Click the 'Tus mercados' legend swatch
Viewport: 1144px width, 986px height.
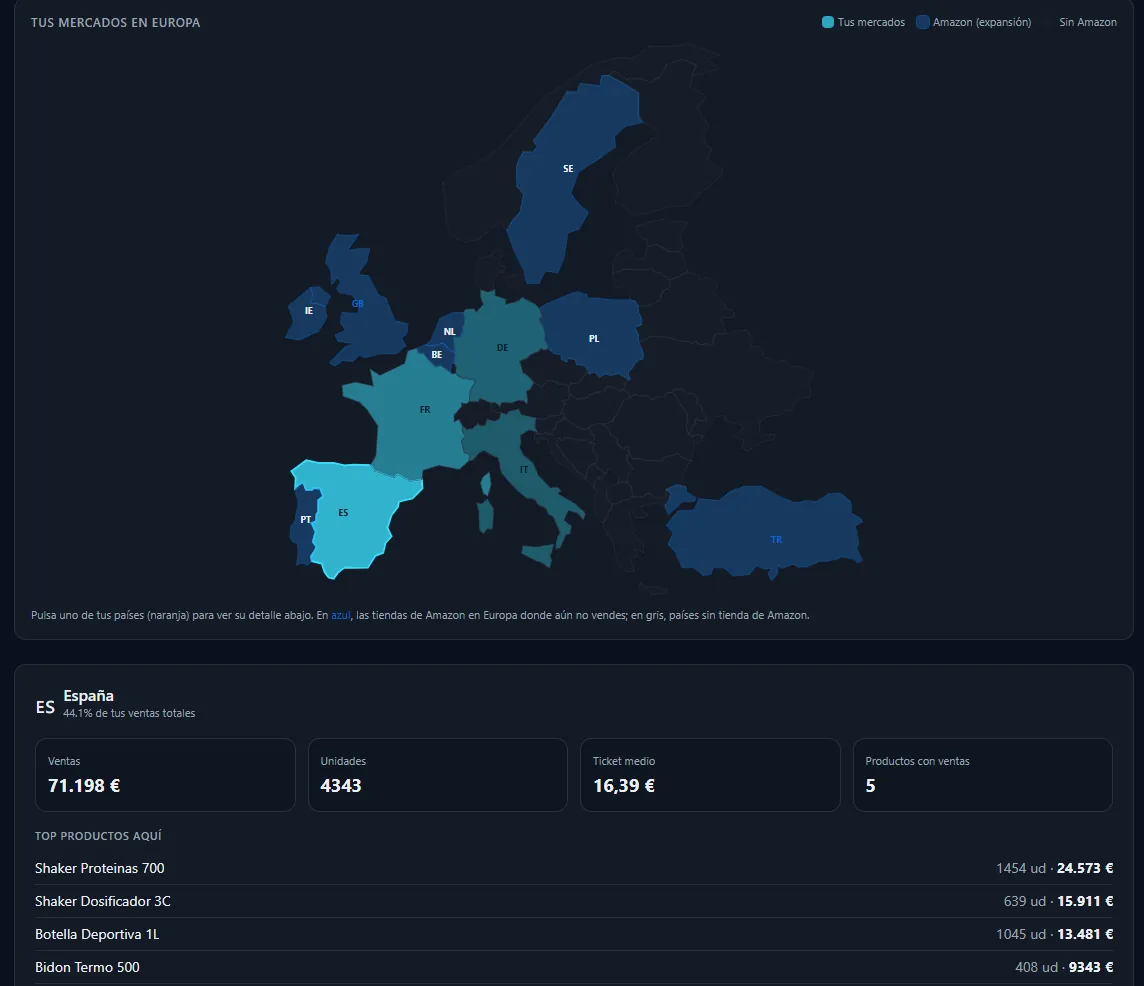pyautogui.click(x=828, y=22)
